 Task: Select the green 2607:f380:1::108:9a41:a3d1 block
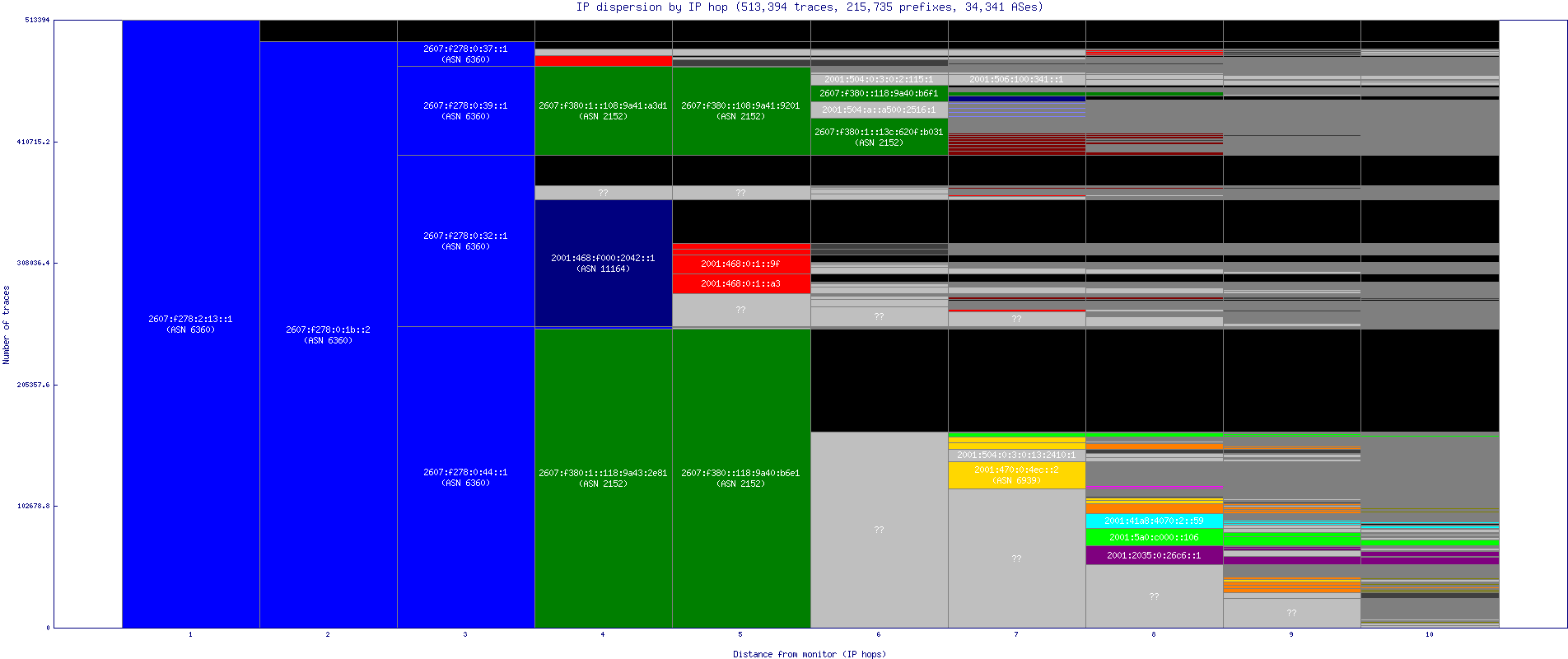click(x=604, y=110)
